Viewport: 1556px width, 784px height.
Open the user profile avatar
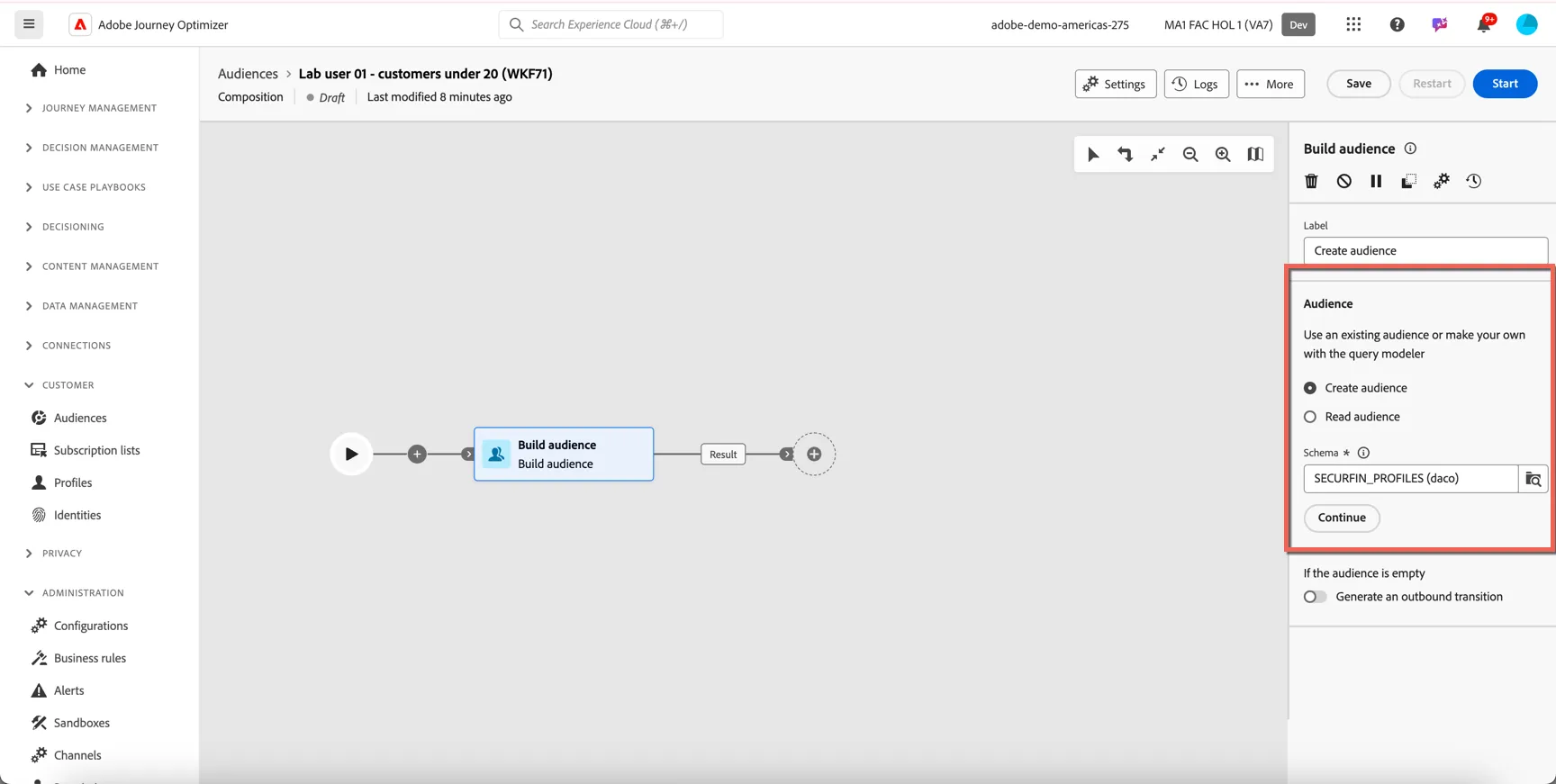pyautogui.click(x=1526, y=24)
